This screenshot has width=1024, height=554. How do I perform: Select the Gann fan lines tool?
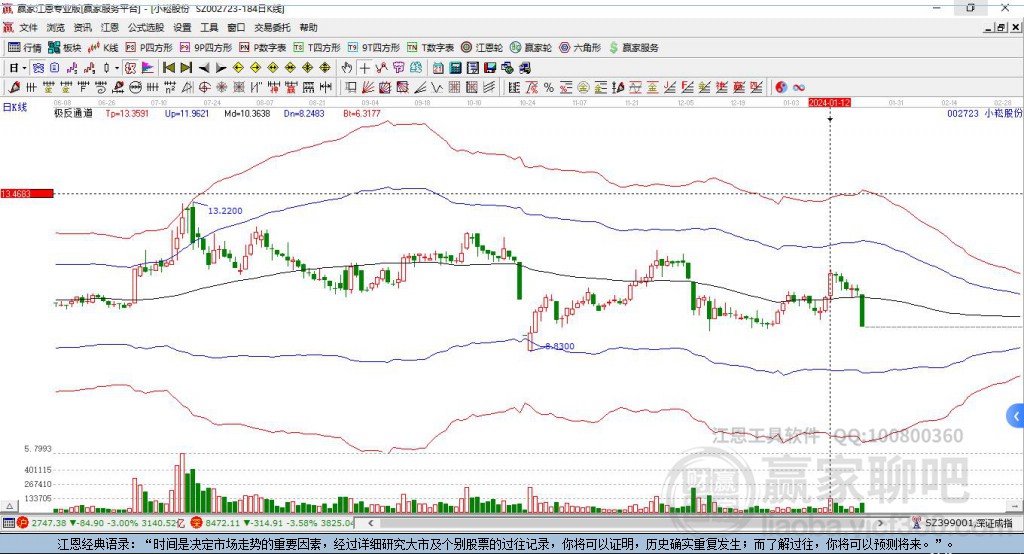(368, 88)
